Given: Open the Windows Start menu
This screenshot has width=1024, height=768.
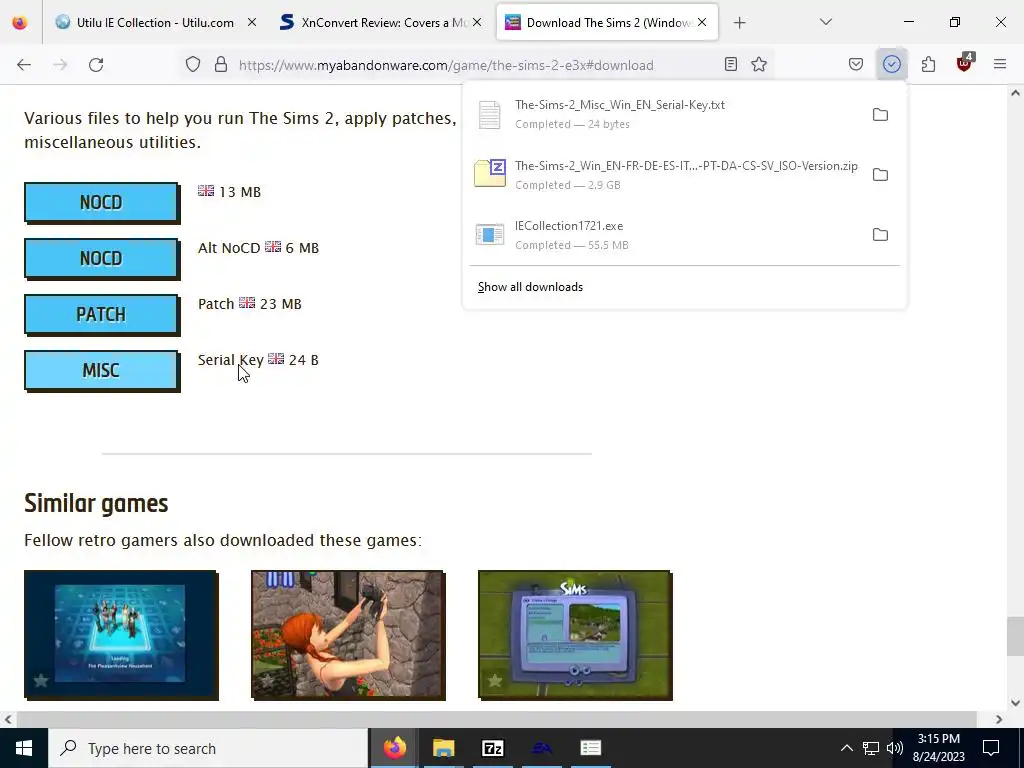Looking at the screenshot, I should pyautogui.click(x=24, y=748).
